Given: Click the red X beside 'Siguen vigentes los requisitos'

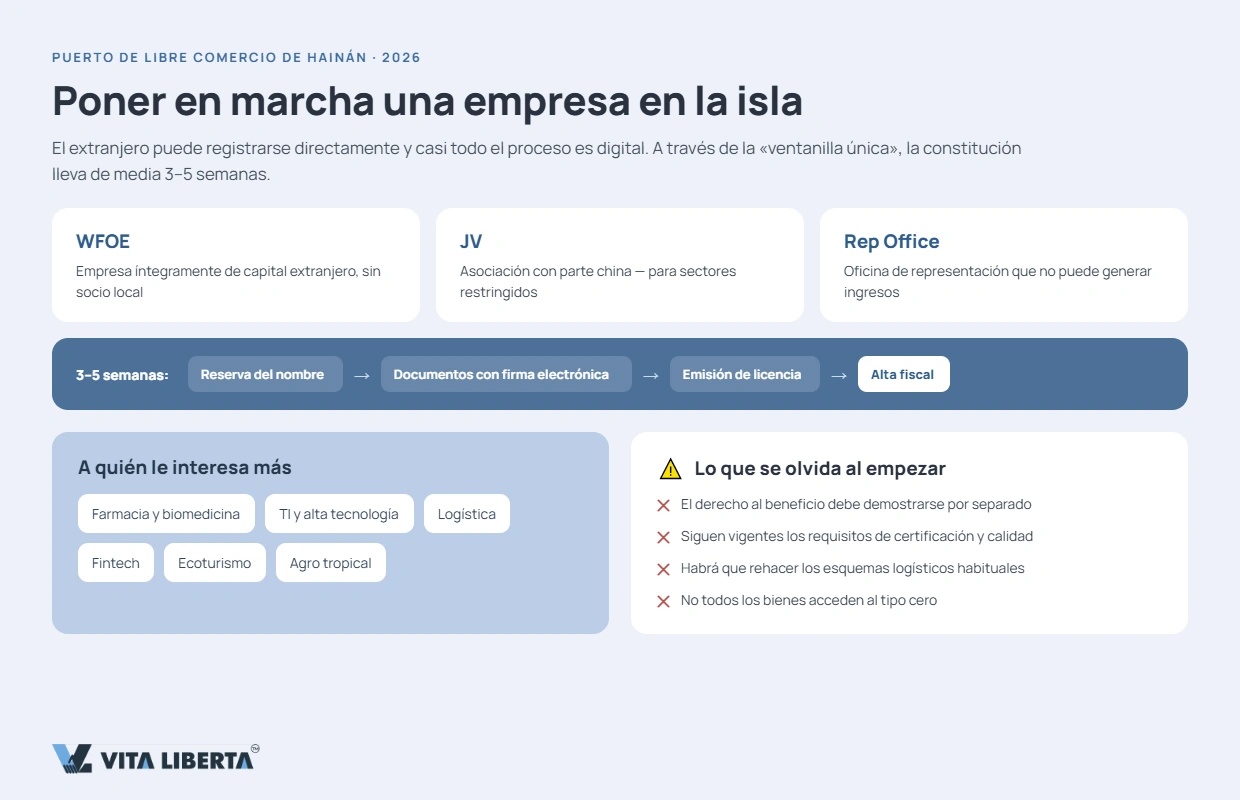Looking at the screenshot, I should tap(663, 537).
